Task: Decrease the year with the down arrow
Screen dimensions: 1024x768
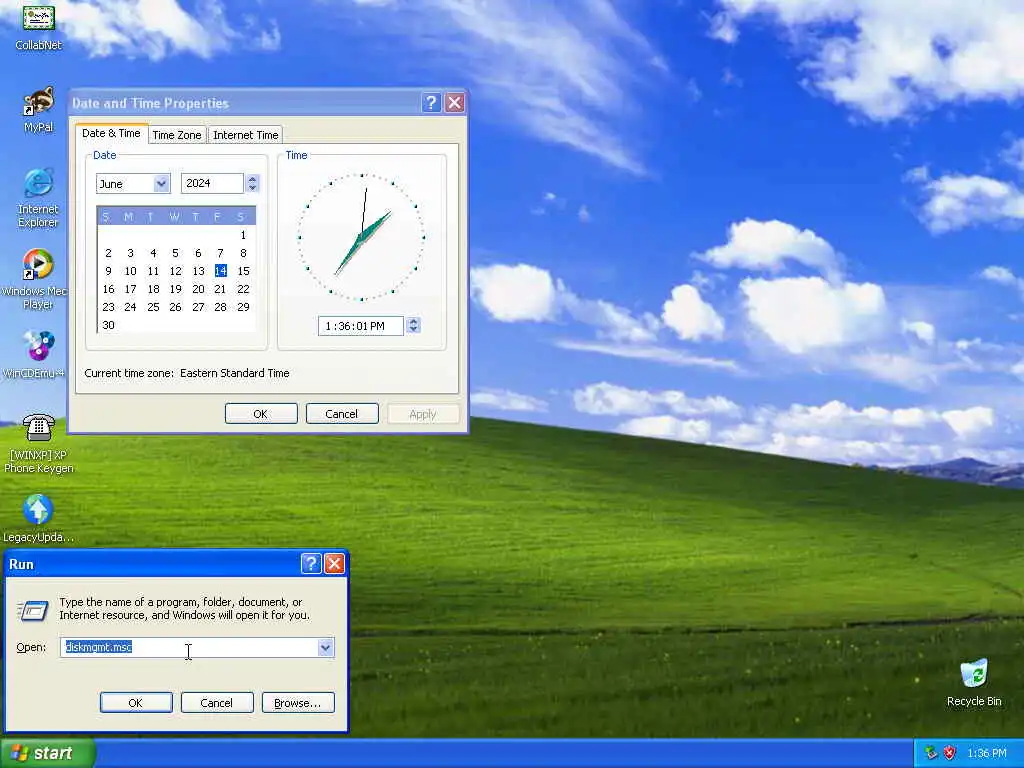Action: click(253, 188)
